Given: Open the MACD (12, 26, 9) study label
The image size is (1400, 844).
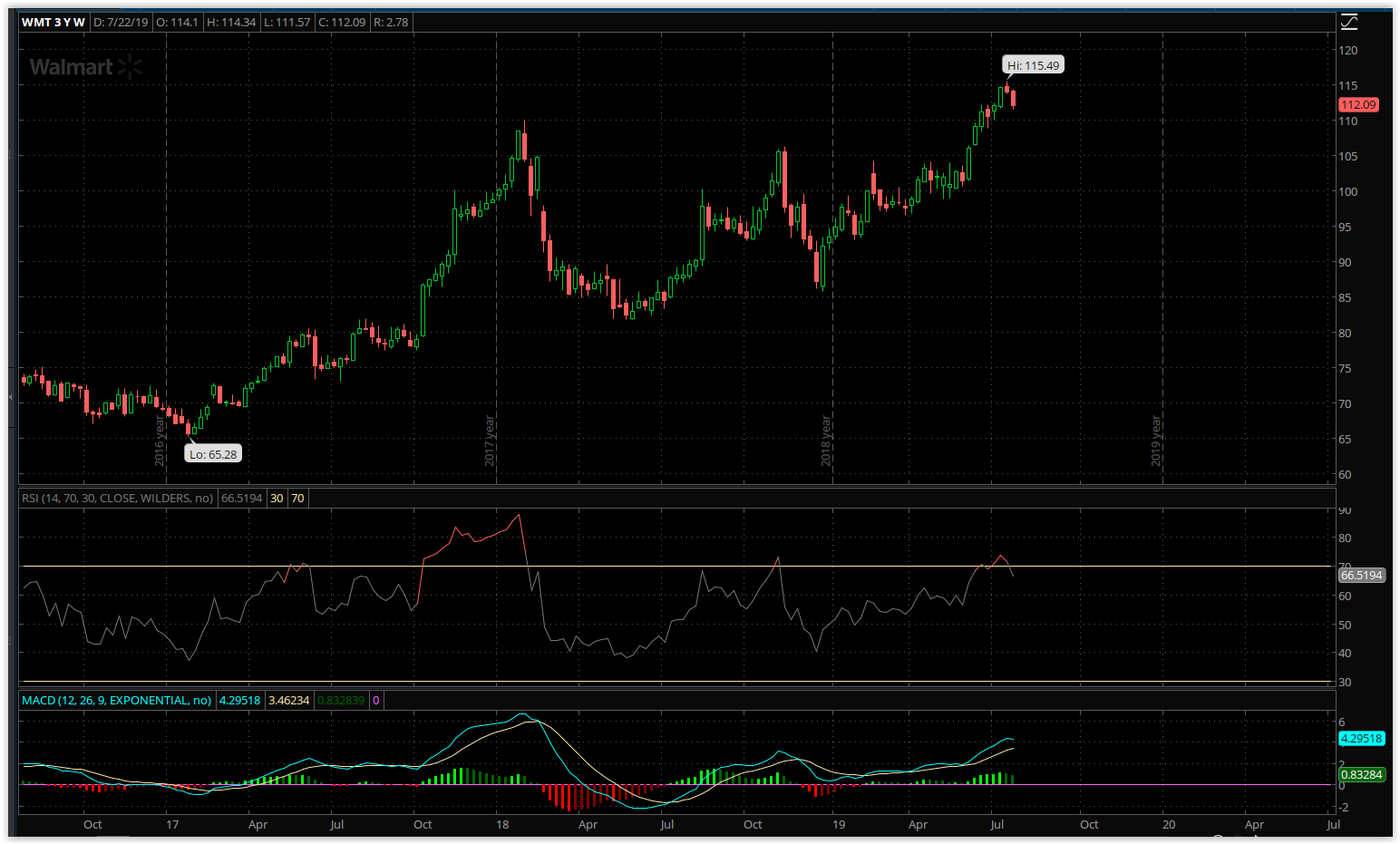Looking at the screenshot, I should pyautogui.click(x=116, y=700).
